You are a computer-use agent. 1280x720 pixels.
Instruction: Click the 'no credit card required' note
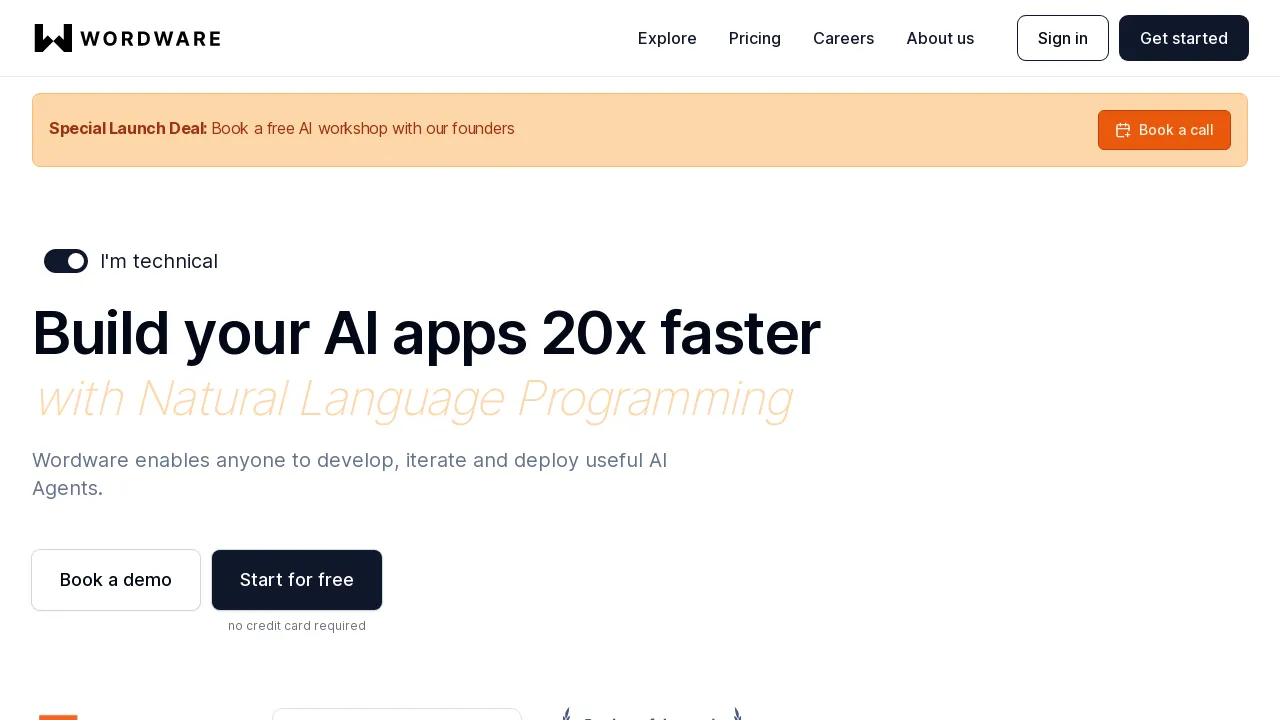coord(297,626)
